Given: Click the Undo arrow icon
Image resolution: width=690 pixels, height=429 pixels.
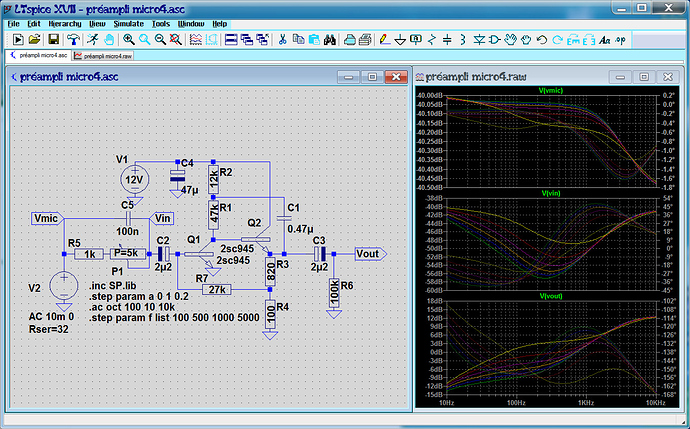Looking at the screenshot, I should click(x=542, y=40).
